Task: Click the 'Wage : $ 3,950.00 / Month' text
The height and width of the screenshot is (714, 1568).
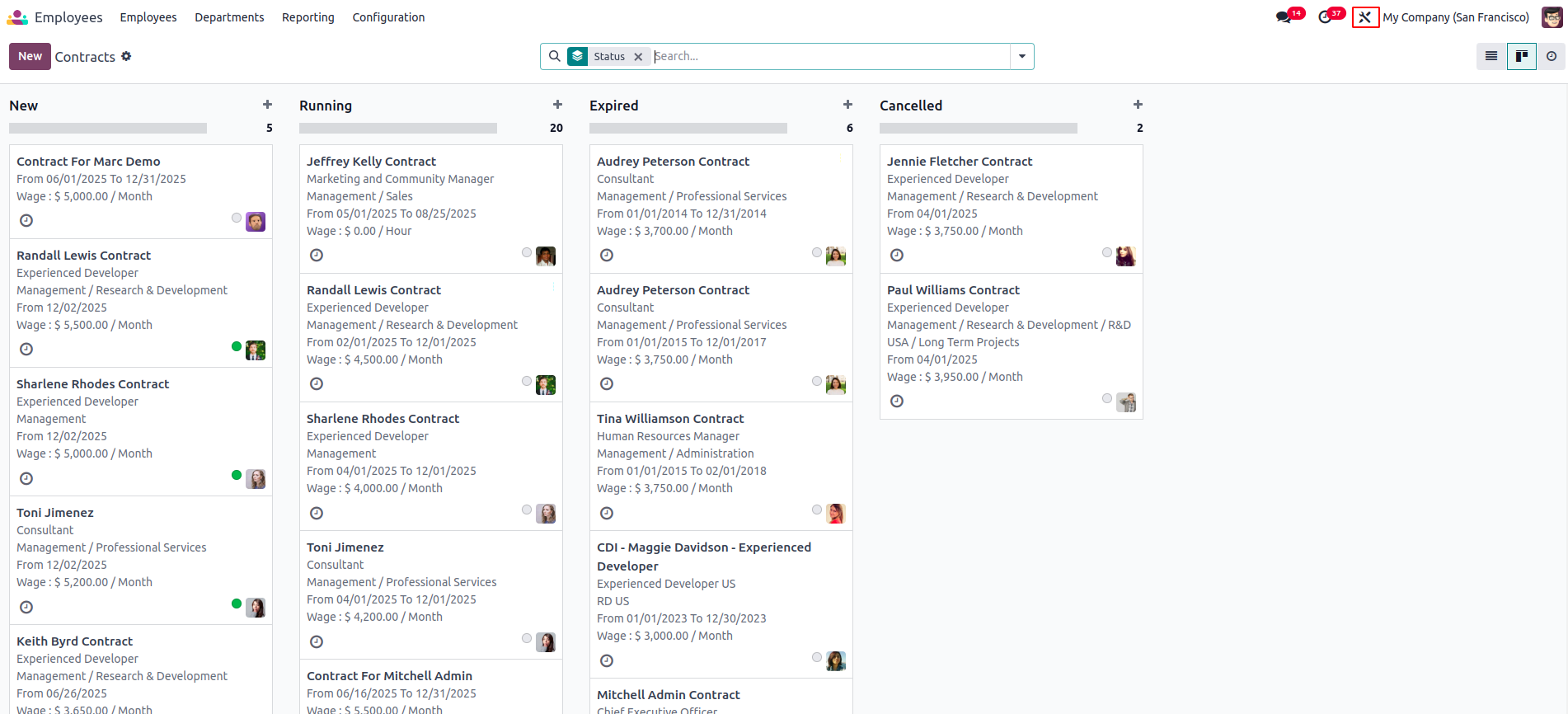Action: (955, 377)
